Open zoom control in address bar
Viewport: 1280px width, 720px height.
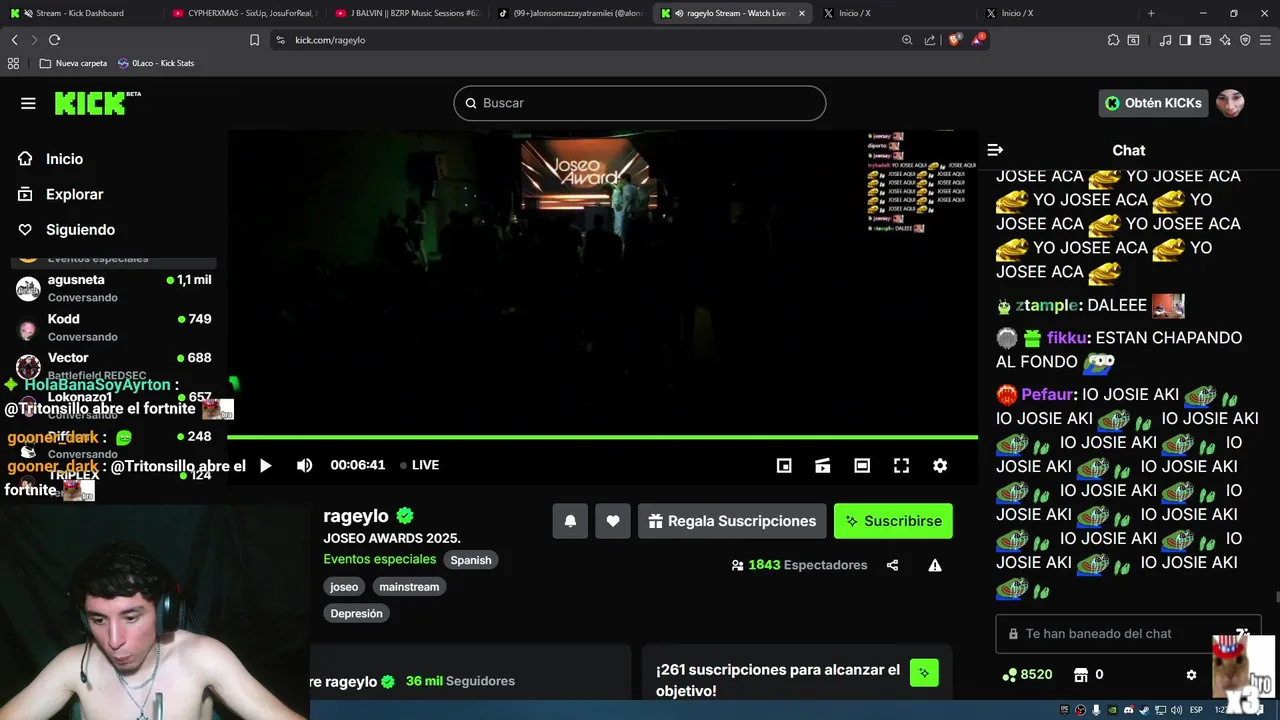(907, 40)
